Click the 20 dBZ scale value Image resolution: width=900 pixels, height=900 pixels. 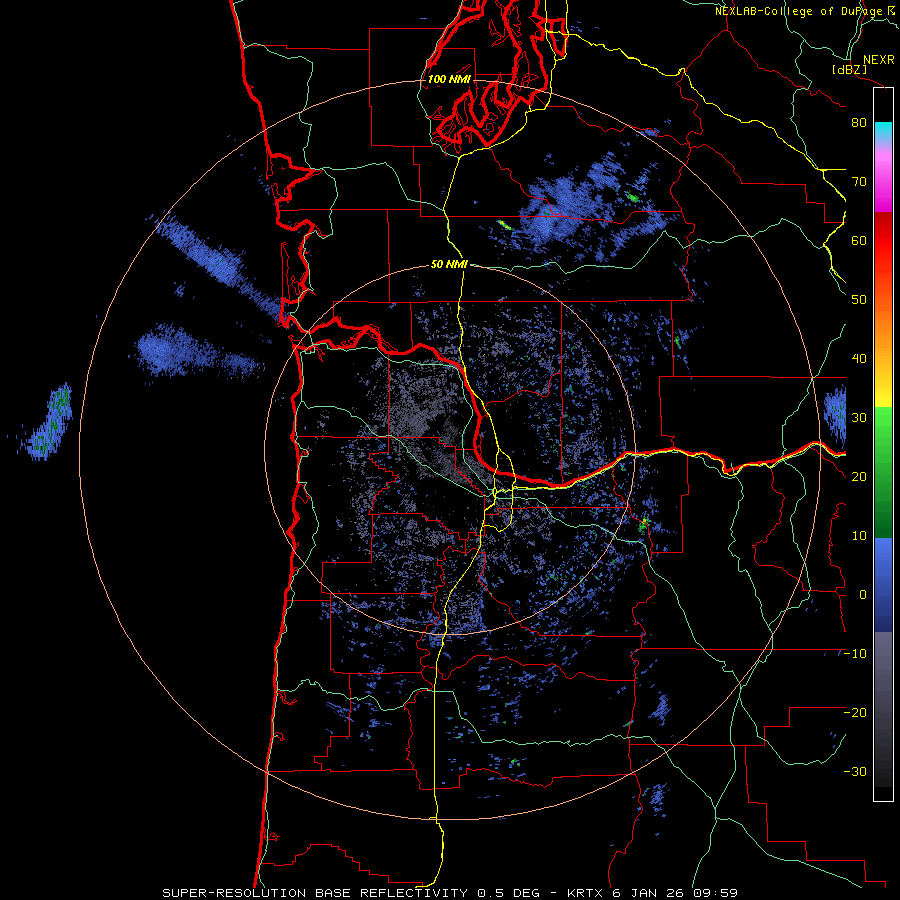point(859,477)
